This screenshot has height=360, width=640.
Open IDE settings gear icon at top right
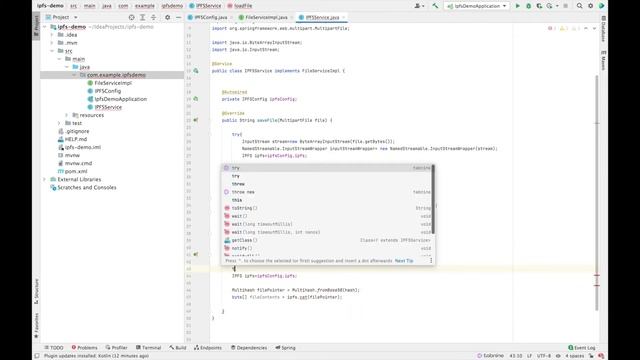(x=590, y=6)
